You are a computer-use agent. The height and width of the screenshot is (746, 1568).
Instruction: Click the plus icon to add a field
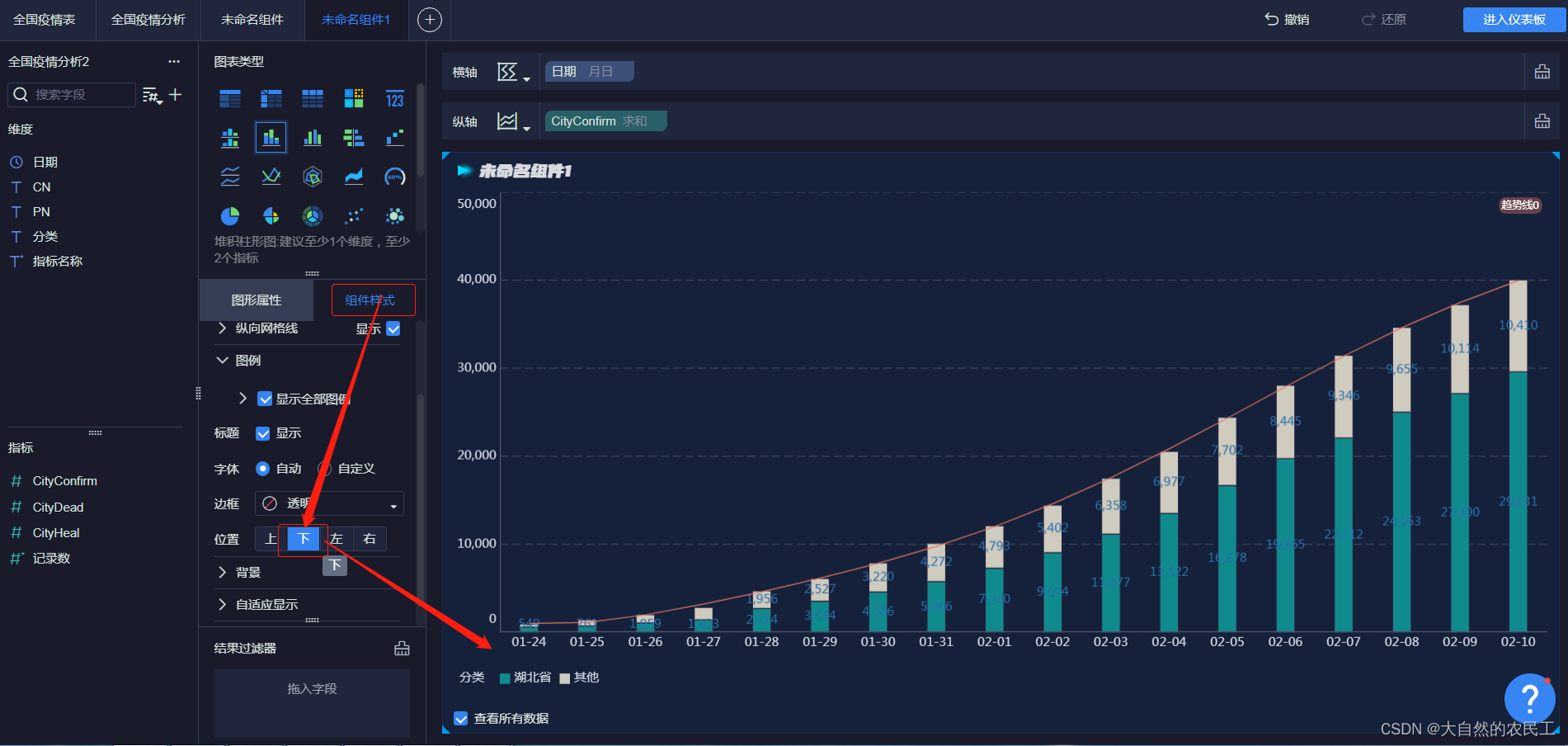tap(175, 95)
